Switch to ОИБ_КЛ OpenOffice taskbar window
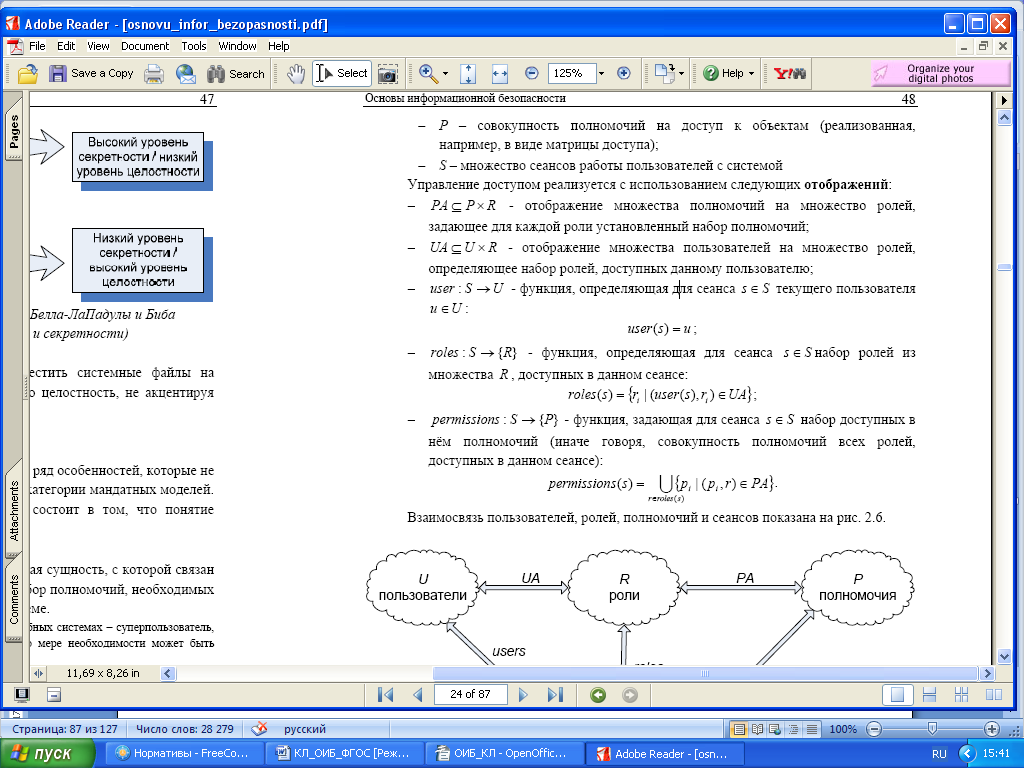This screenshot has height=768, width=1024. coord(504,754)
